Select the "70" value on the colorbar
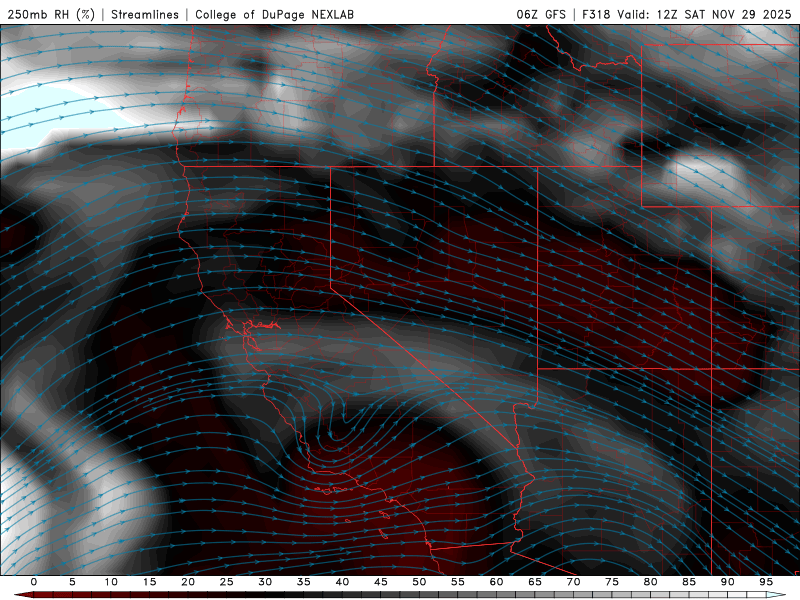 coord(573,582)
